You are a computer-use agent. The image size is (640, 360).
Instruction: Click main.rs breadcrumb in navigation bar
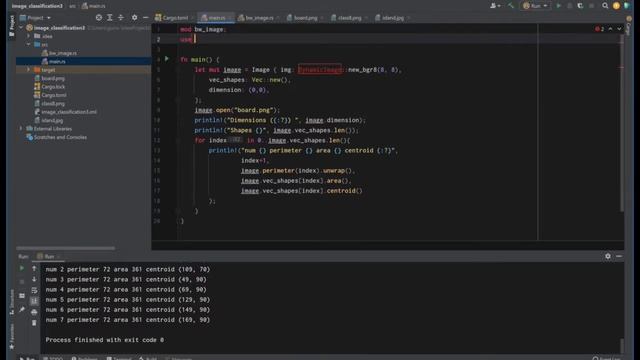(x=94, y=6)
